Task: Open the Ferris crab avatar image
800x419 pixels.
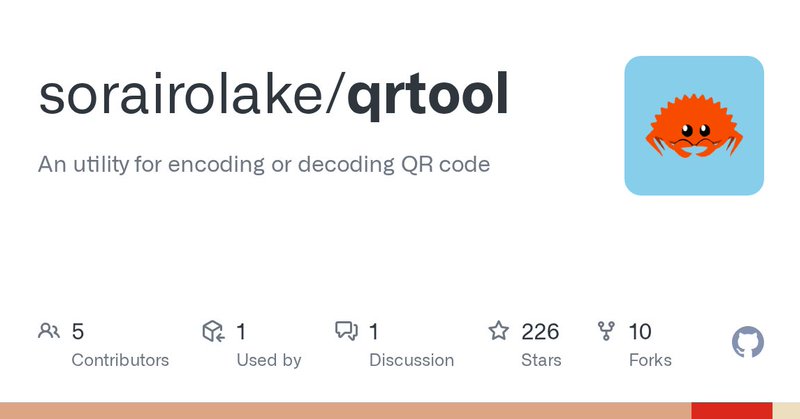Action: (x=694, y=126)
